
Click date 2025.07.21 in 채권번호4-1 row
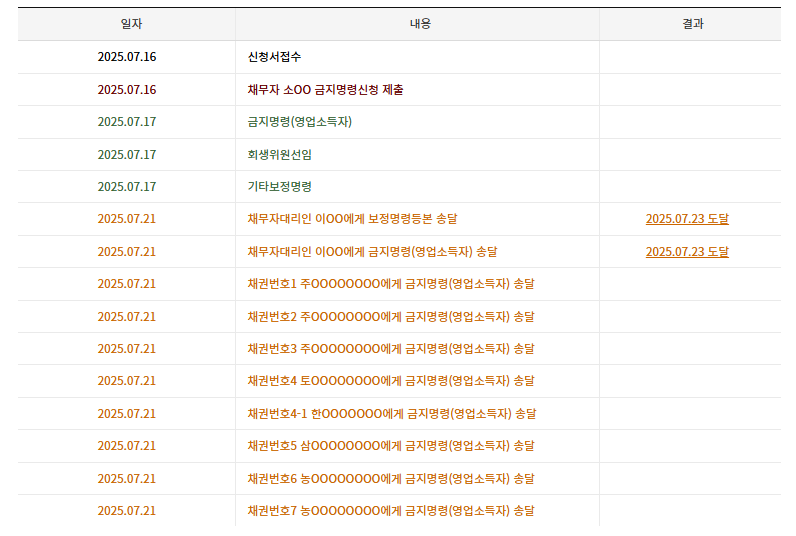coord(127,414)
